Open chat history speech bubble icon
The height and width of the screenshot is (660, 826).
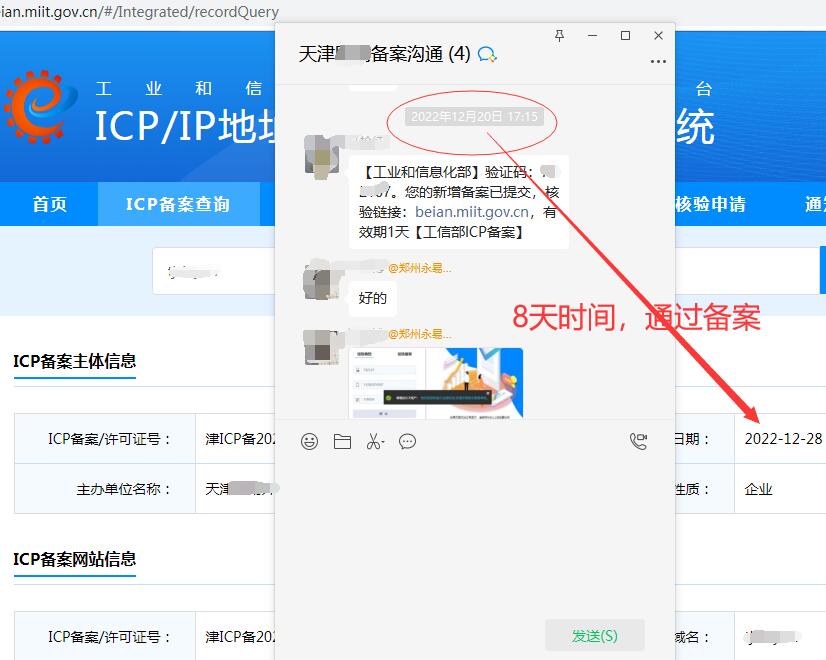(x=407, y=441)
